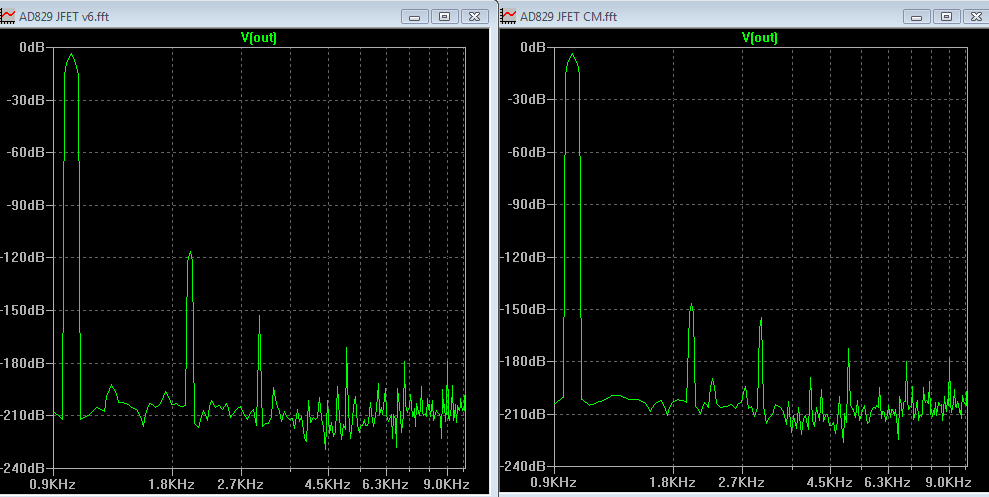Select V(out) trace label in CM.fft plot
Screen dimensions: 989x497
[x=759, y=37]
